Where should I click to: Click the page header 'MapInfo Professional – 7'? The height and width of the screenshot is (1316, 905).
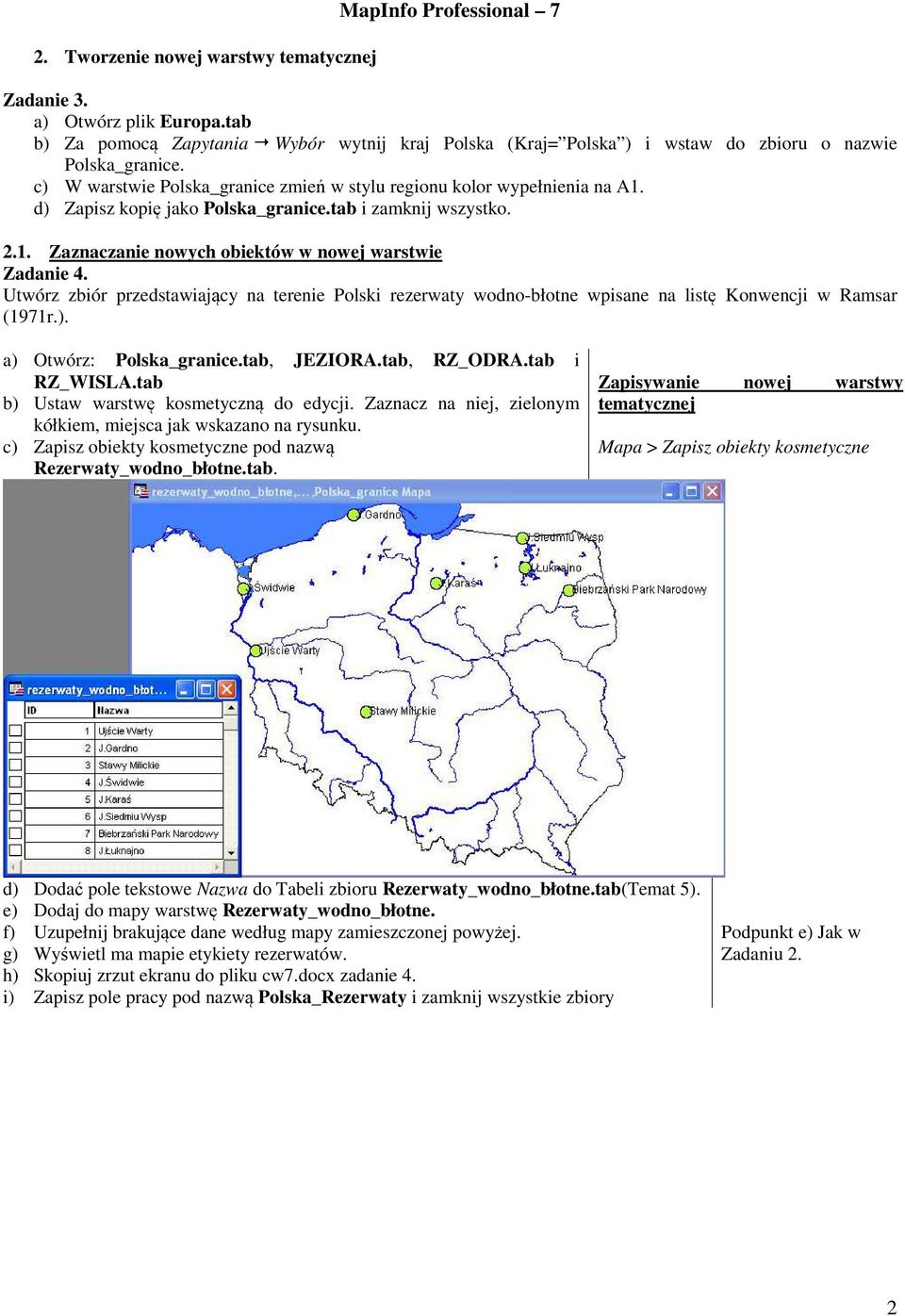click(x=450, y=10)
